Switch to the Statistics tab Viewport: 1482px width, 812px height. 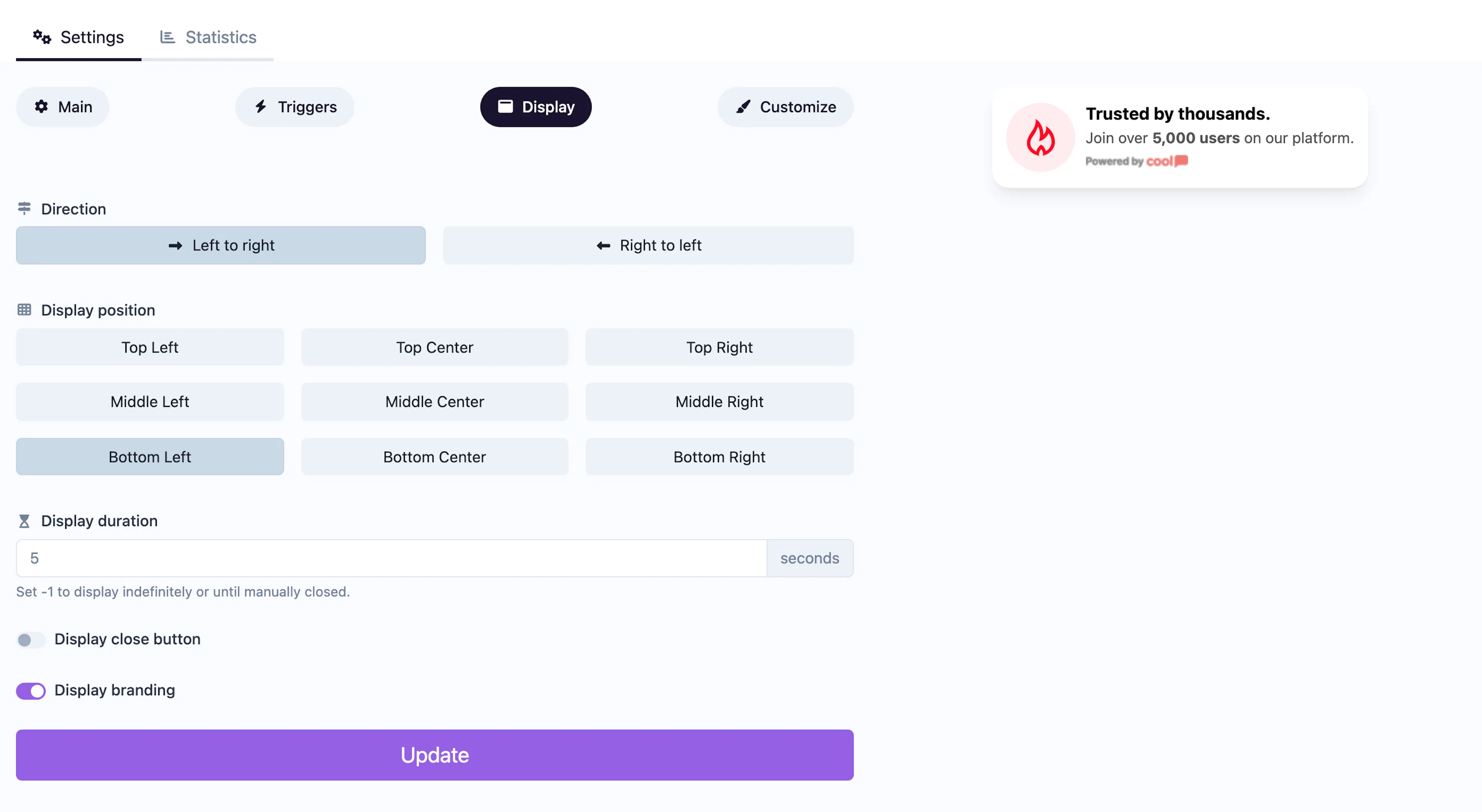pyautogui.click(x=208, y=37)
